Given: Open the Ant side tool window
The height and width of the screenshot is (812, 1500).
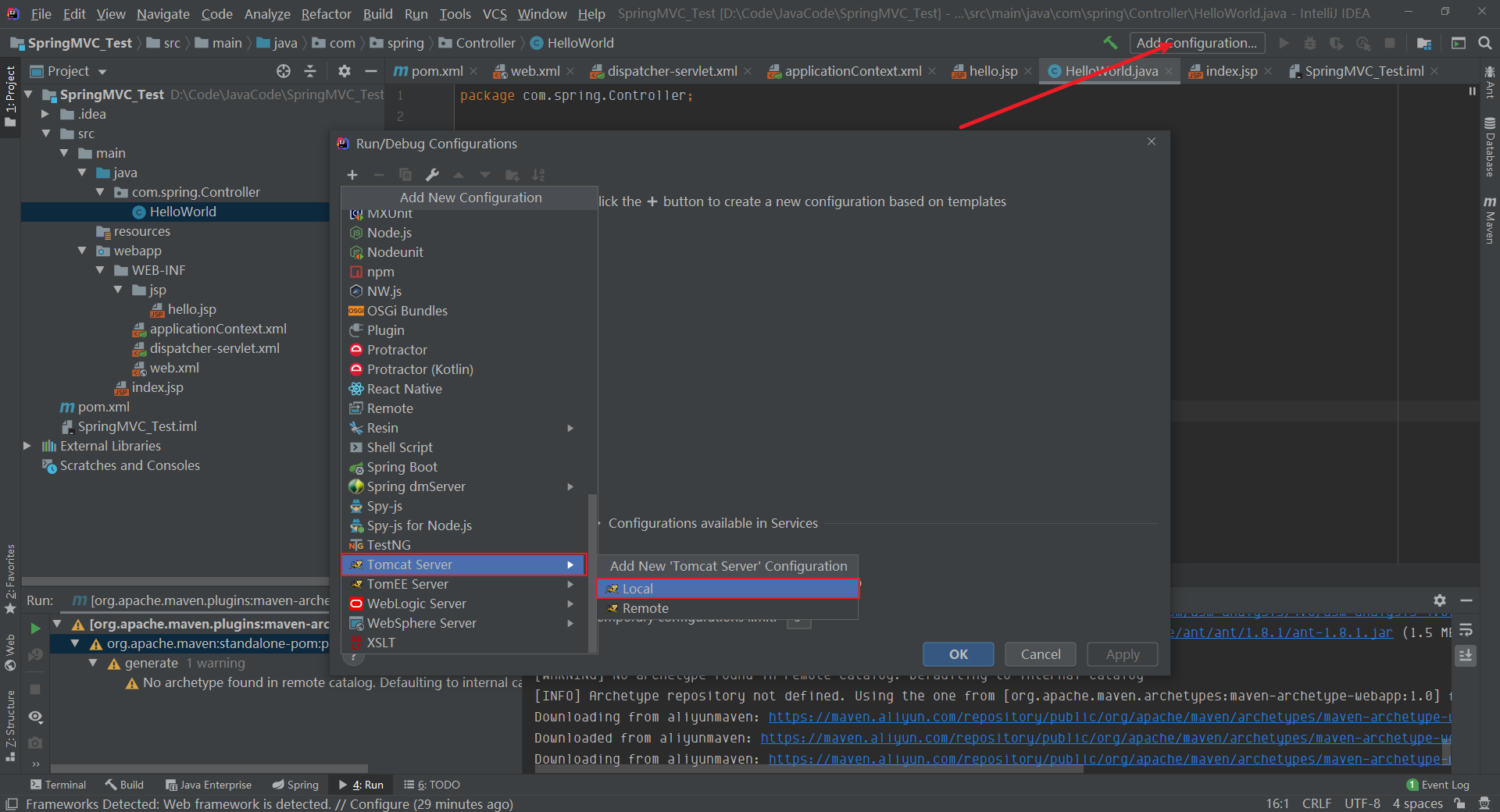Looking at the screenshot, I should click(1490, 81).
